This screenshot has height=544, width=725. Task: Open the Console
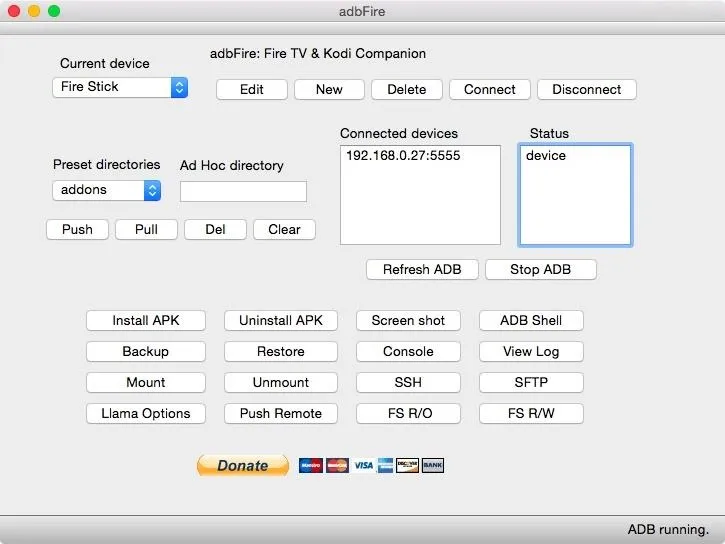pyautogui.click(x=408, y=351)
